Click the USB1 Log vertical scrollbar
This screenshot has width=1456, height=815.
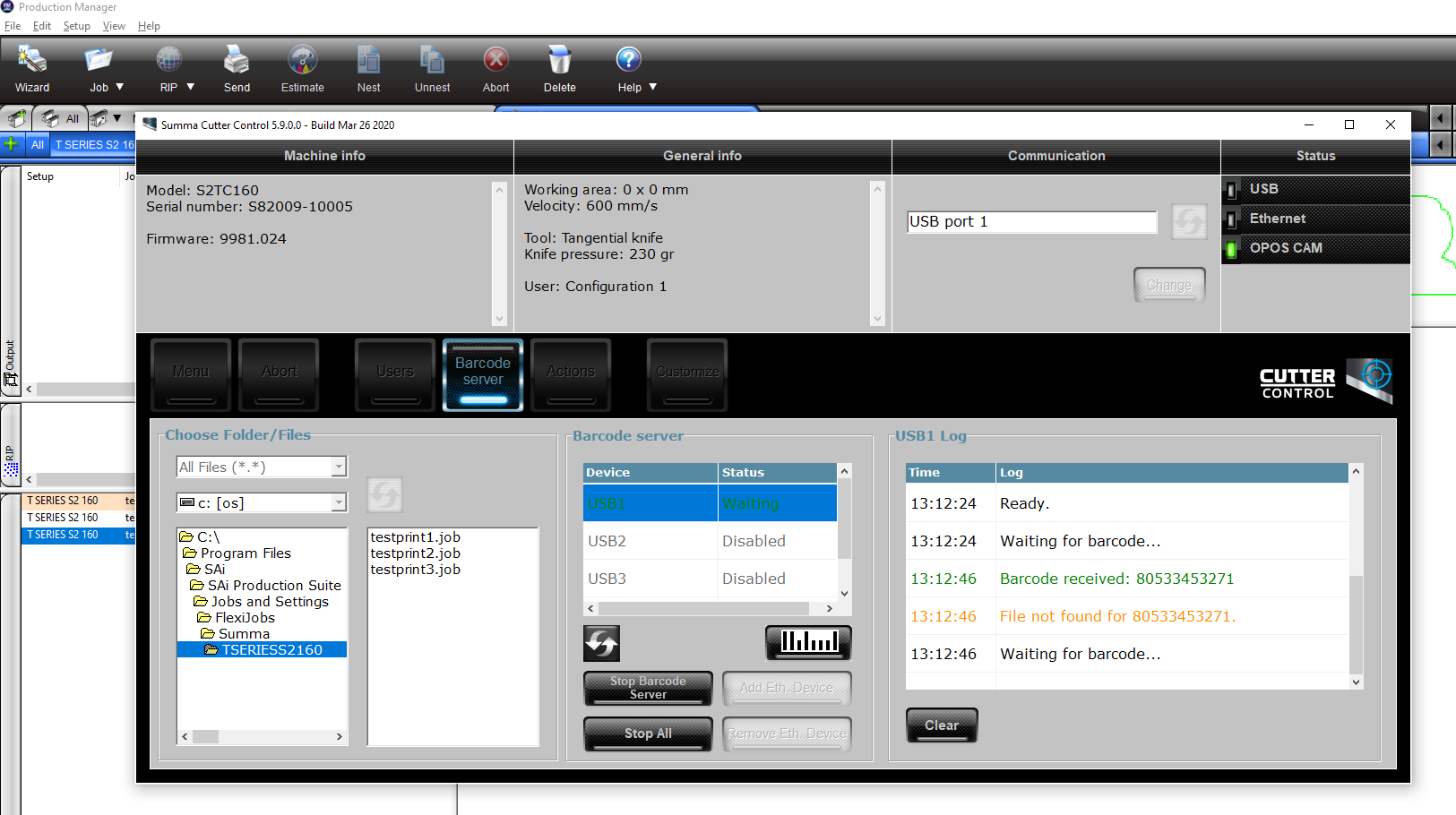[x=1356, y=577]
